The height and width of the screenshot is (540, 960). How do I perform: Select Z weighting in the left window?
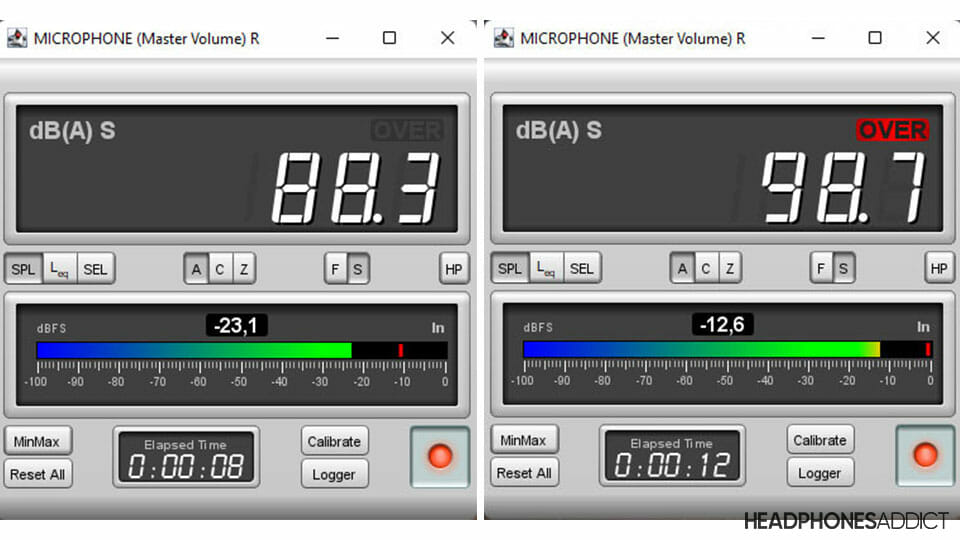coord(244,269)
